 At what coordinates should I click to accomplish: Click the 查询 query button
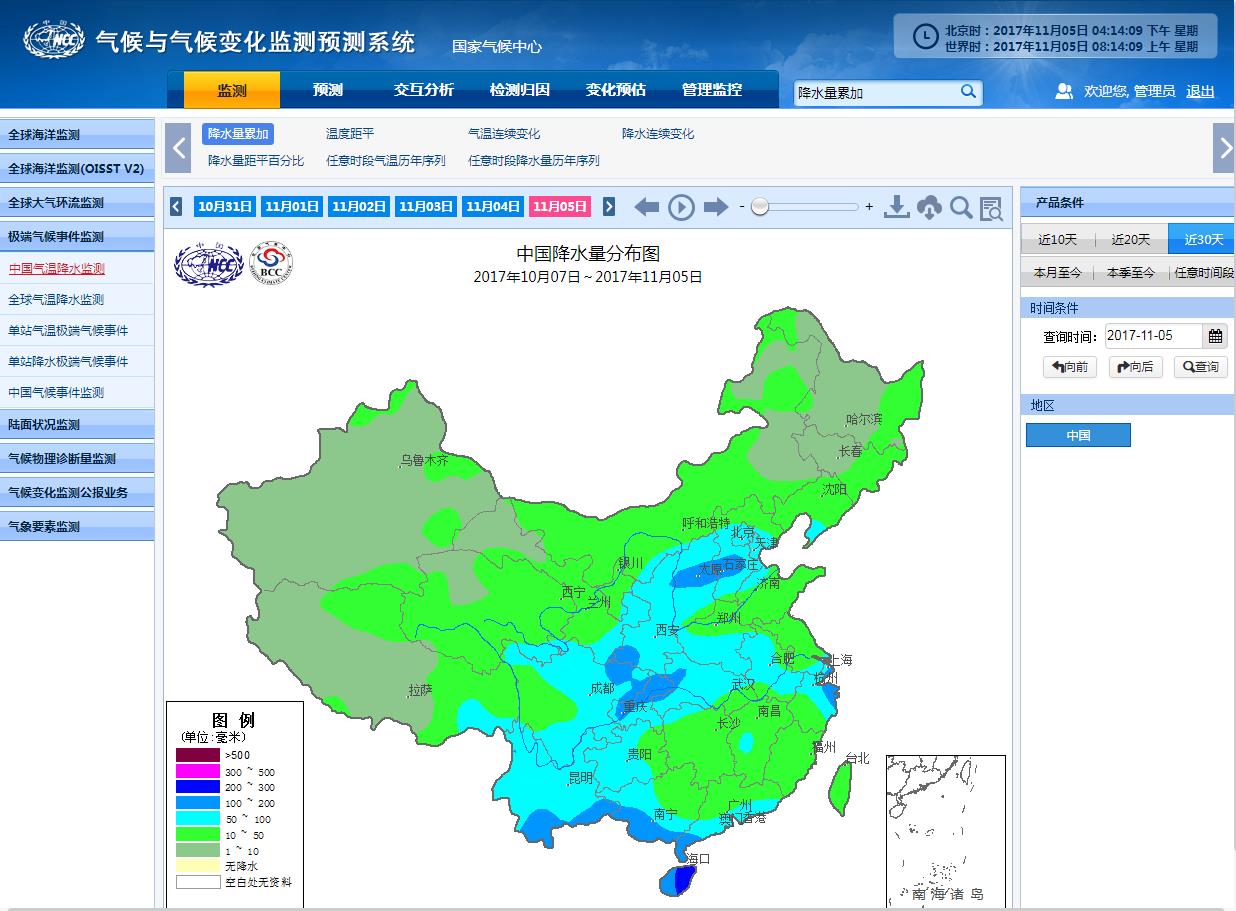point(1200,367)
